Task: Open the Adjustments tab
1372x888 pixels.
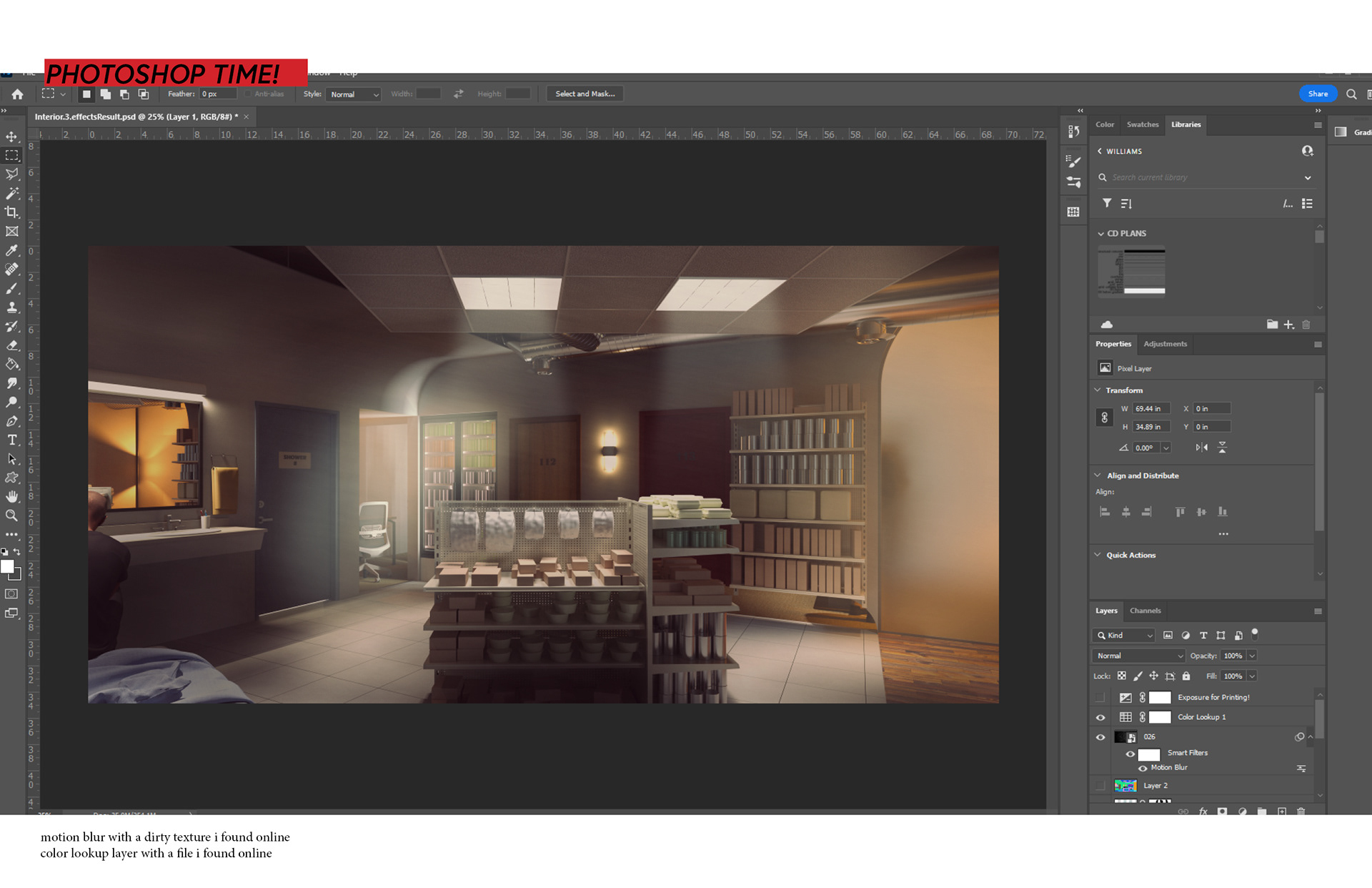Action: point(1165,344)
